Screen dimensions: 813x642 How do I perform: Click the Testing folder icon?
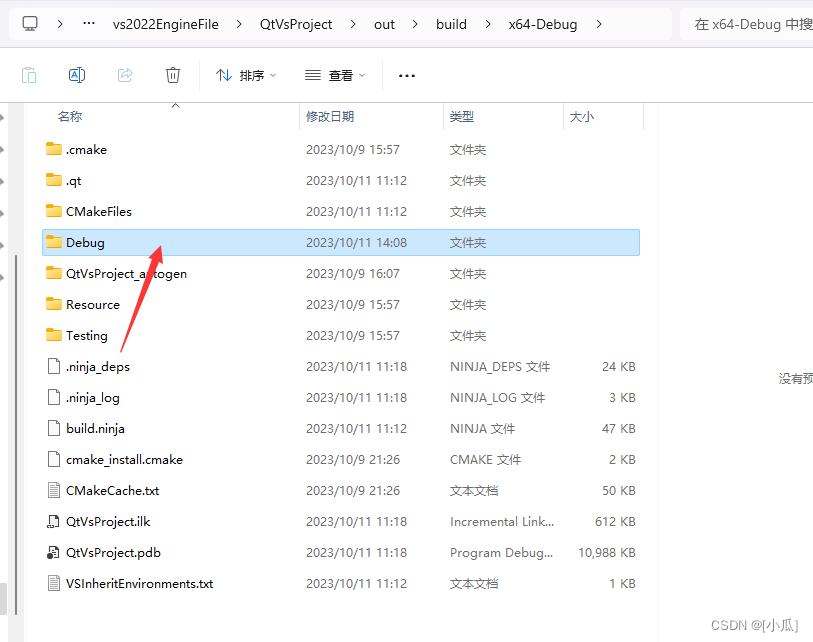click(53, 335)
